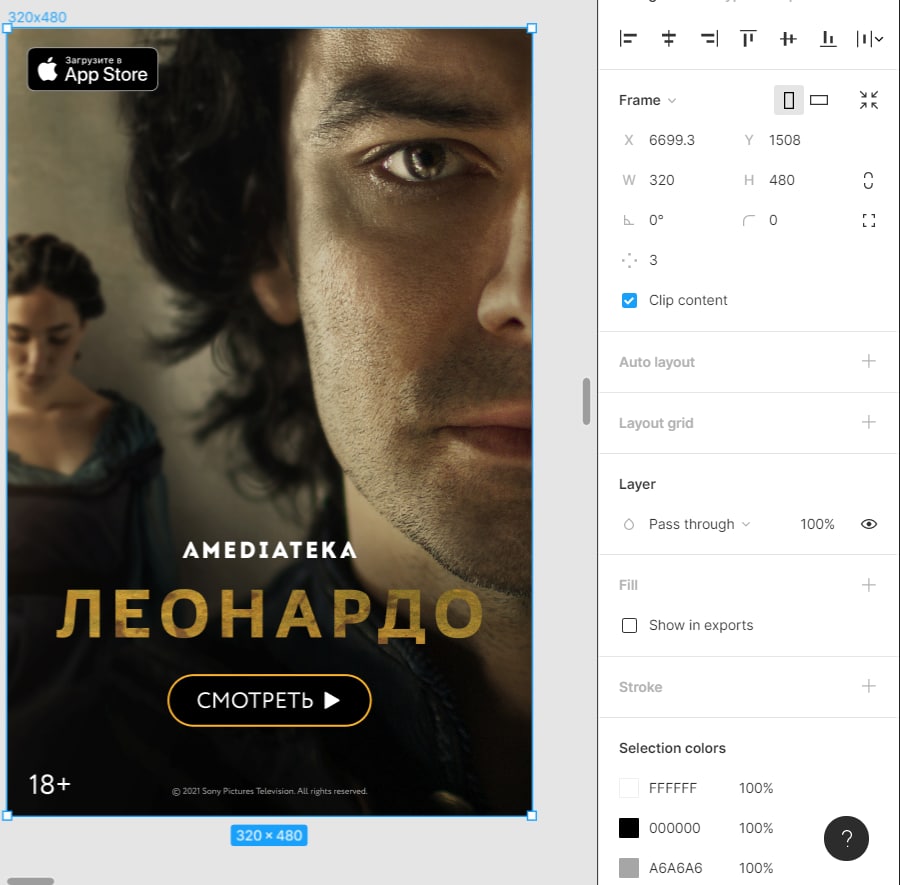
Task: Align selection to the left
Action: [628, 38]
